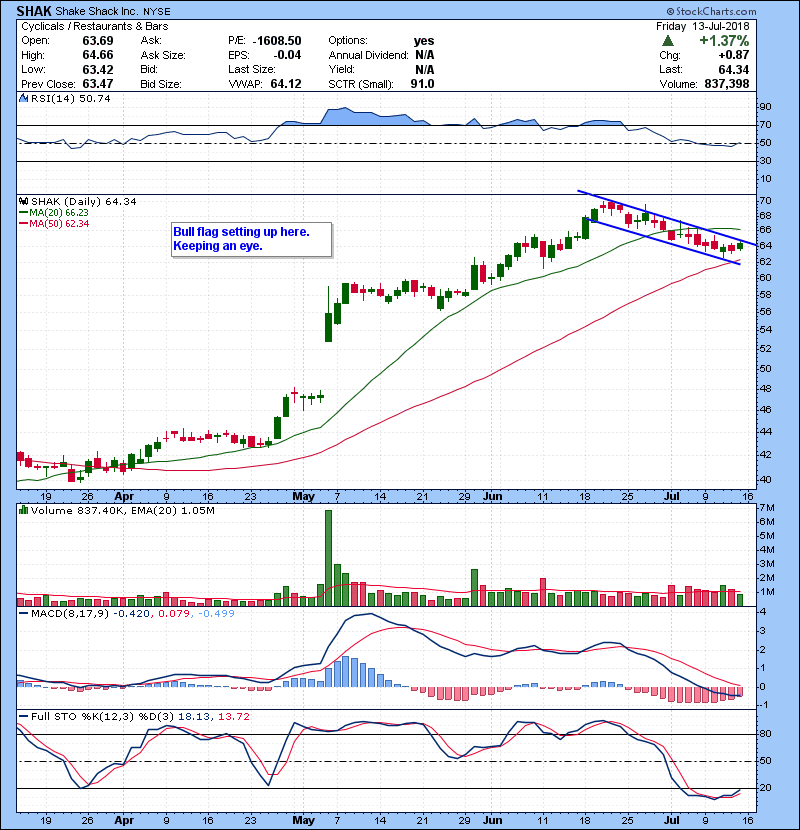Click the 'Bull flag setting up here' annotation
The image size is (800, 830).
click(x=251, y=239)
